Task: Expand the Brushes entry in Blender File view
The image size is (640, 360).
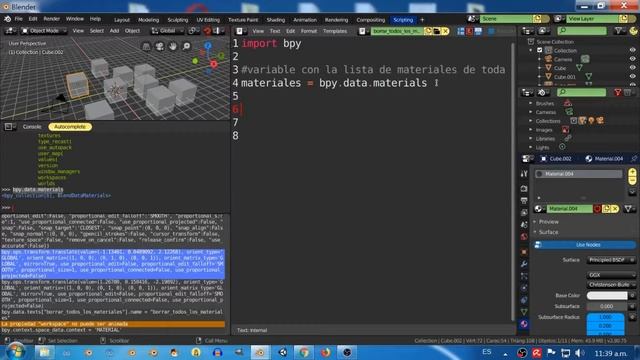Action: [x=531, y=103]
